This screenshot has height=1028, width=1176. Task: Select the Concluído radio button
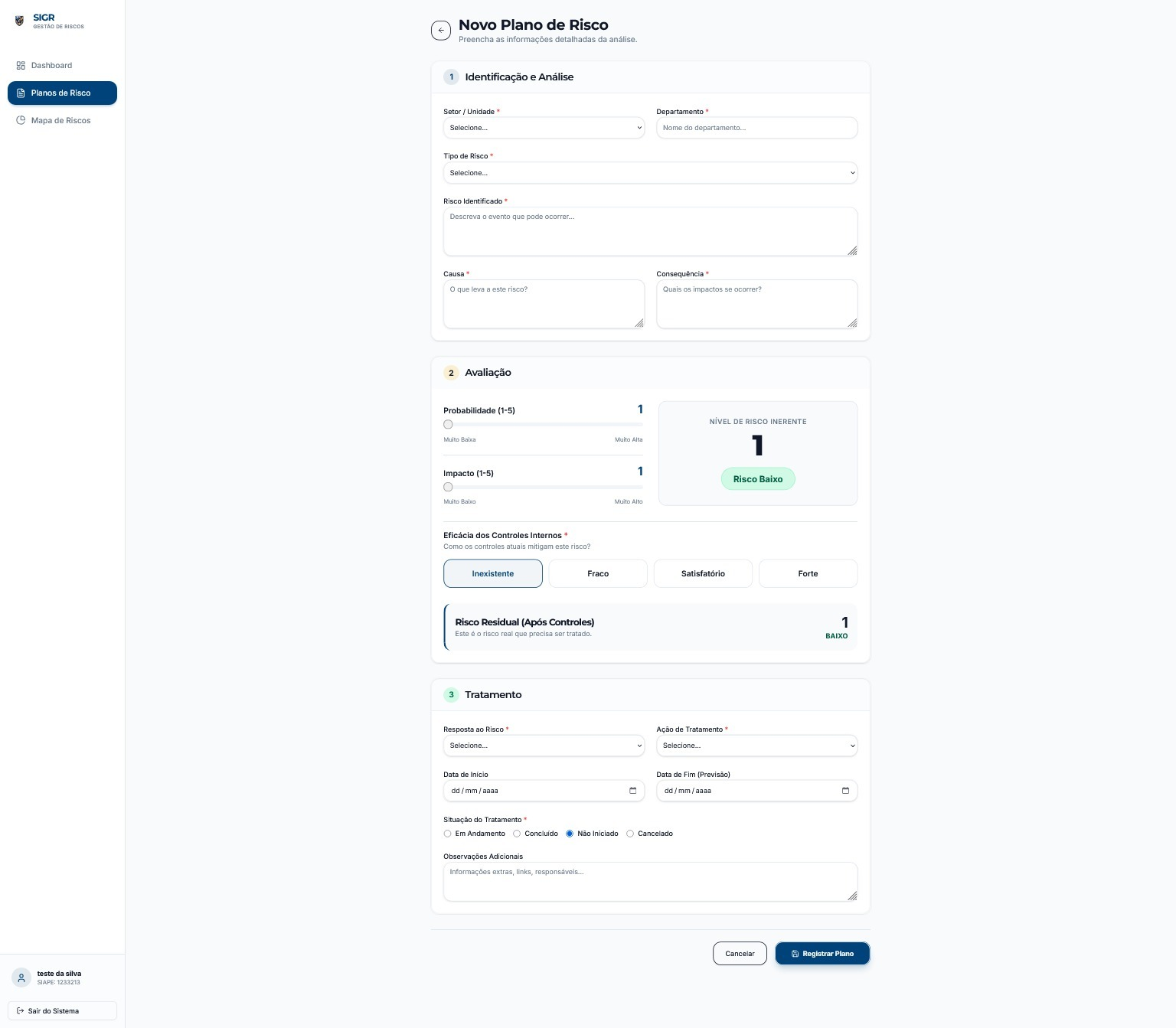pyautogui.click(x=517, y=834)
